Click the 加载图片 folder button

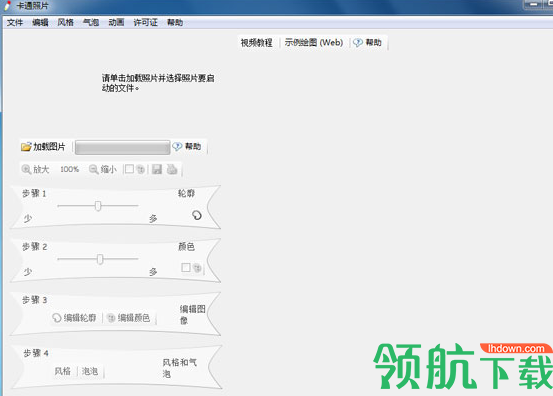(43, 147)
